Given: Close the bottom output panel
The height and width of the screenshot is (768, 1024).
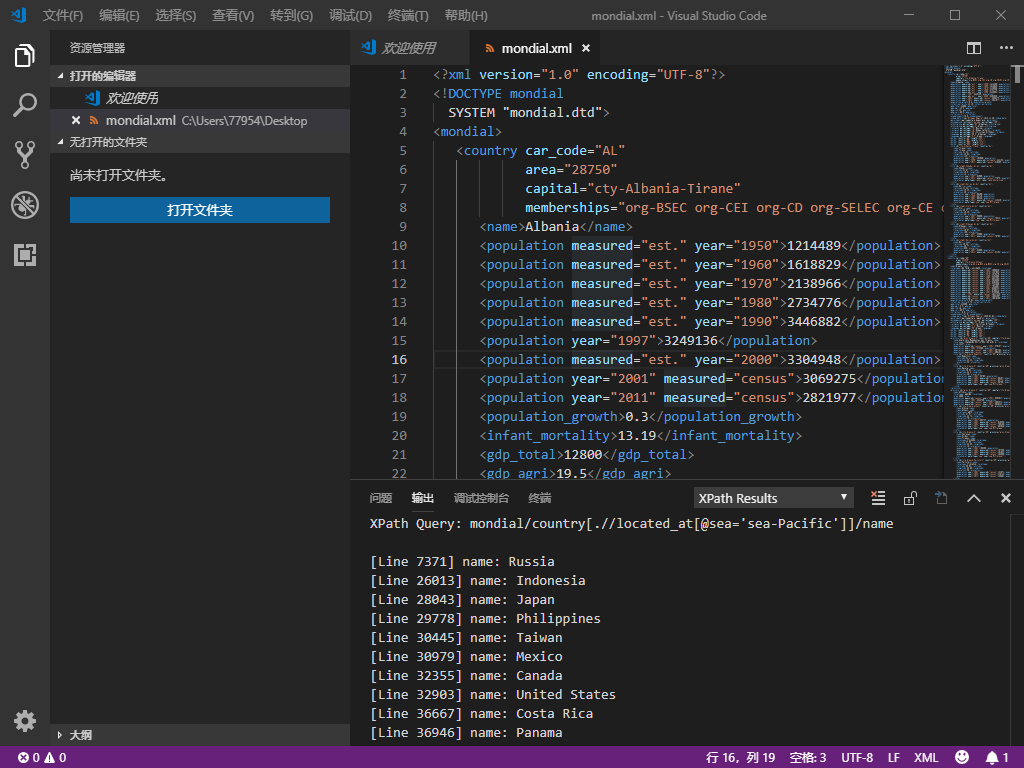Looking at the screenshot, I should (1006, 498).
